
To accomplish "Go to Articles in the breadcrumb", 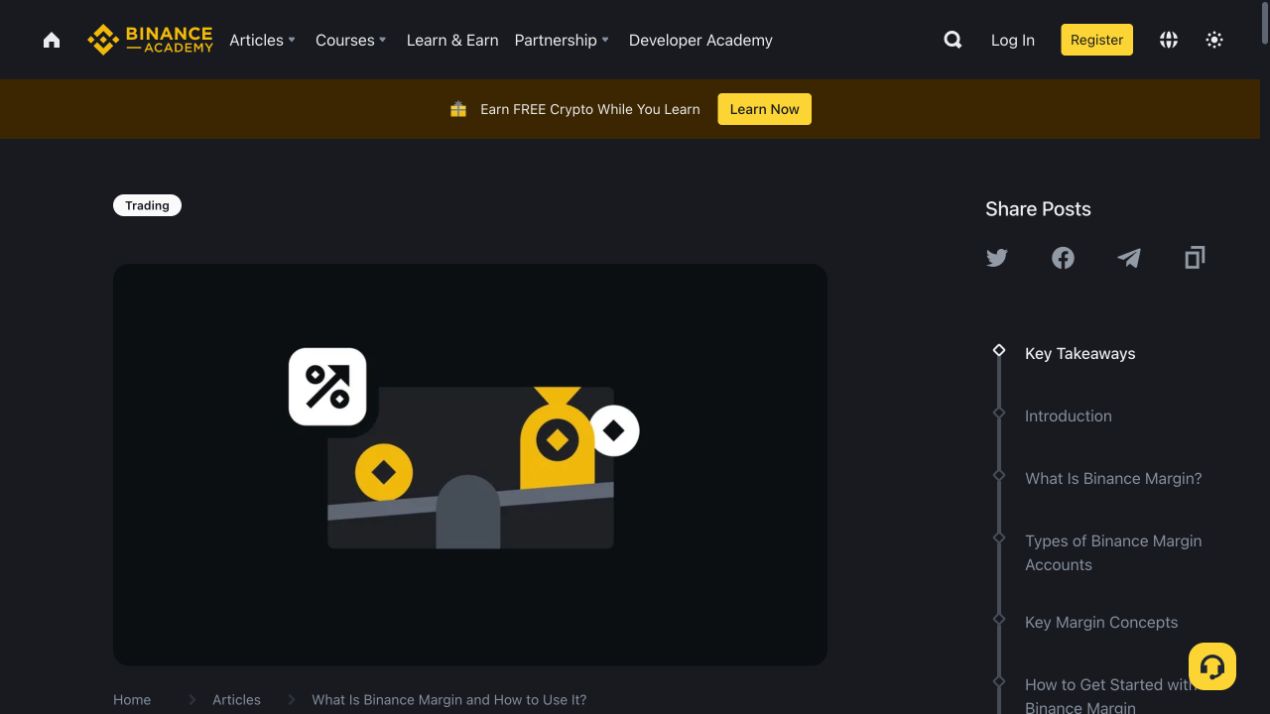I will [x=236, y=700].
